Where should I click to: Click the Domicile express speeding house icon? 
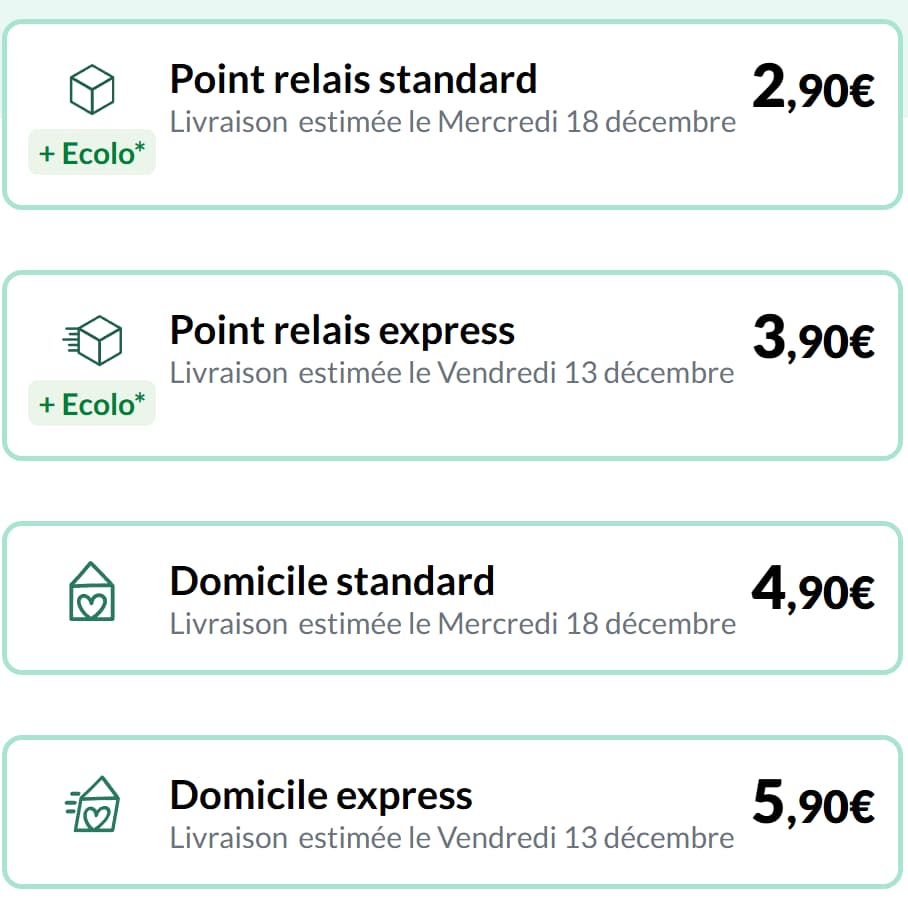(x=92, y=803)
